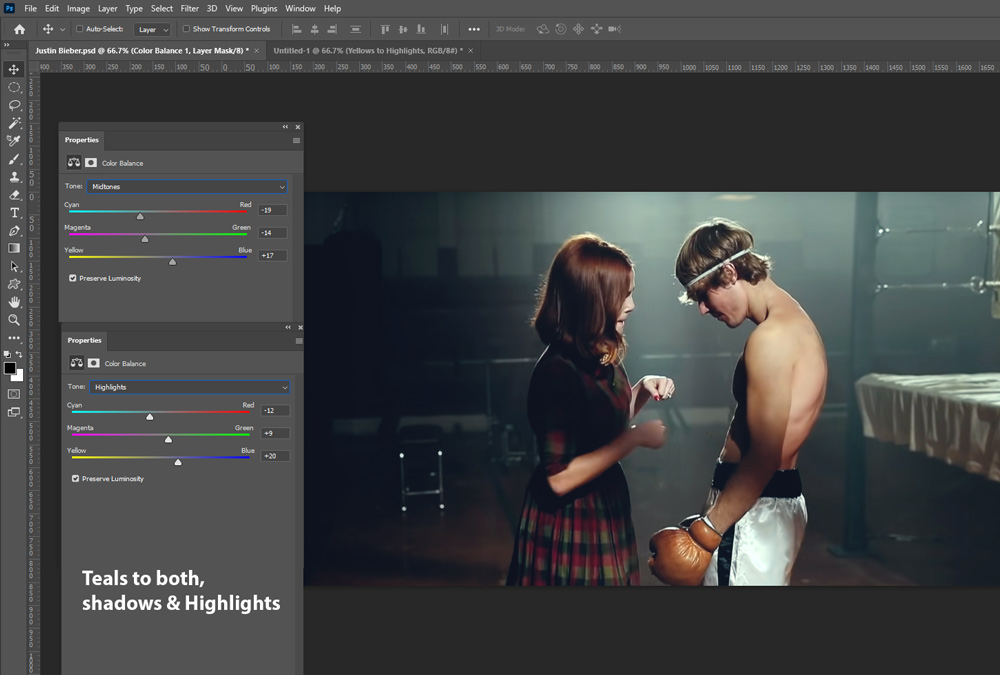
Task: Select the Eyedropper tool
Action: coord(14,141)
